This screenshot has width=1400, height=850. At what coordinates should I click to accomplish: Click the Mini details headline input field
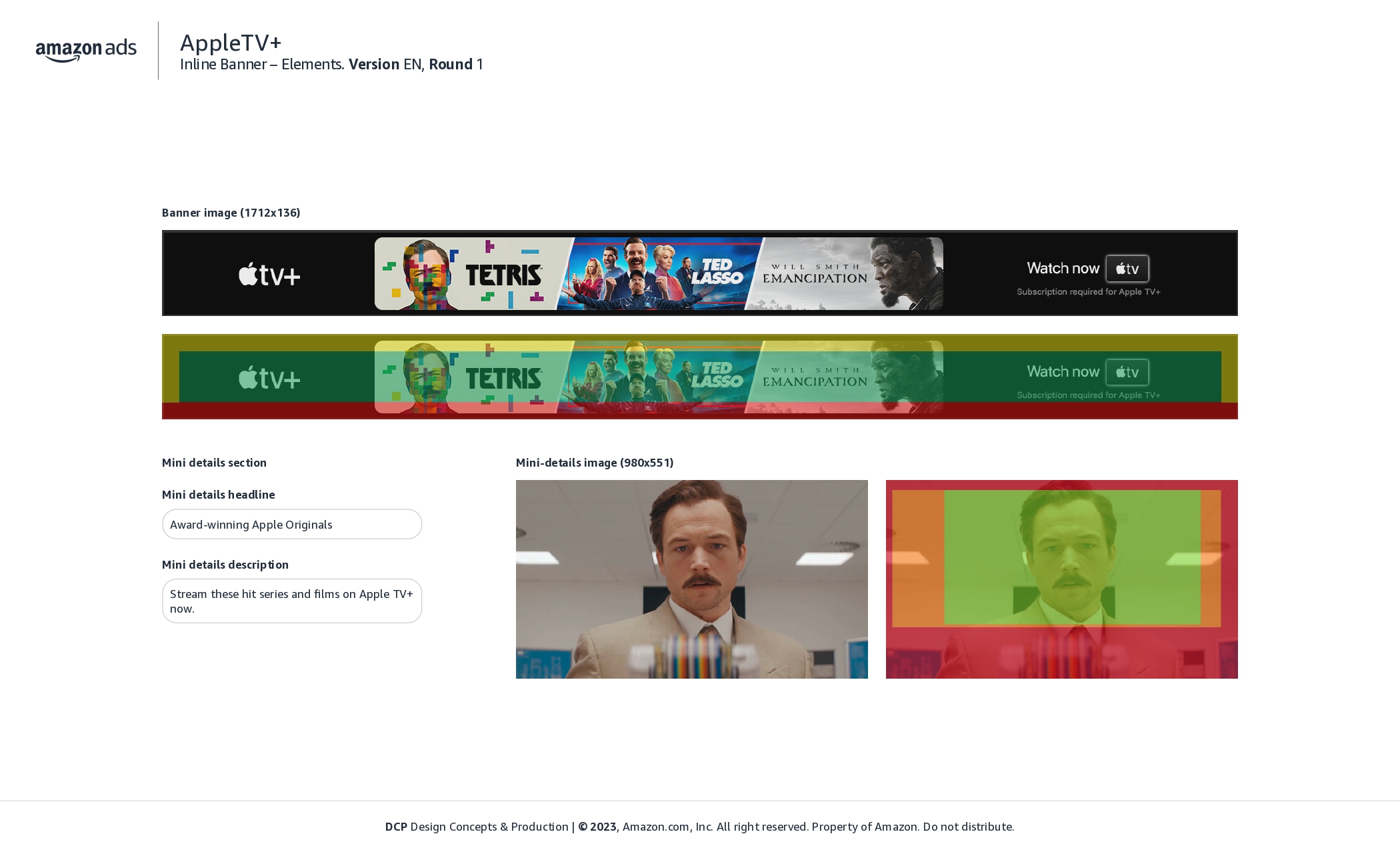click(292, 525)
